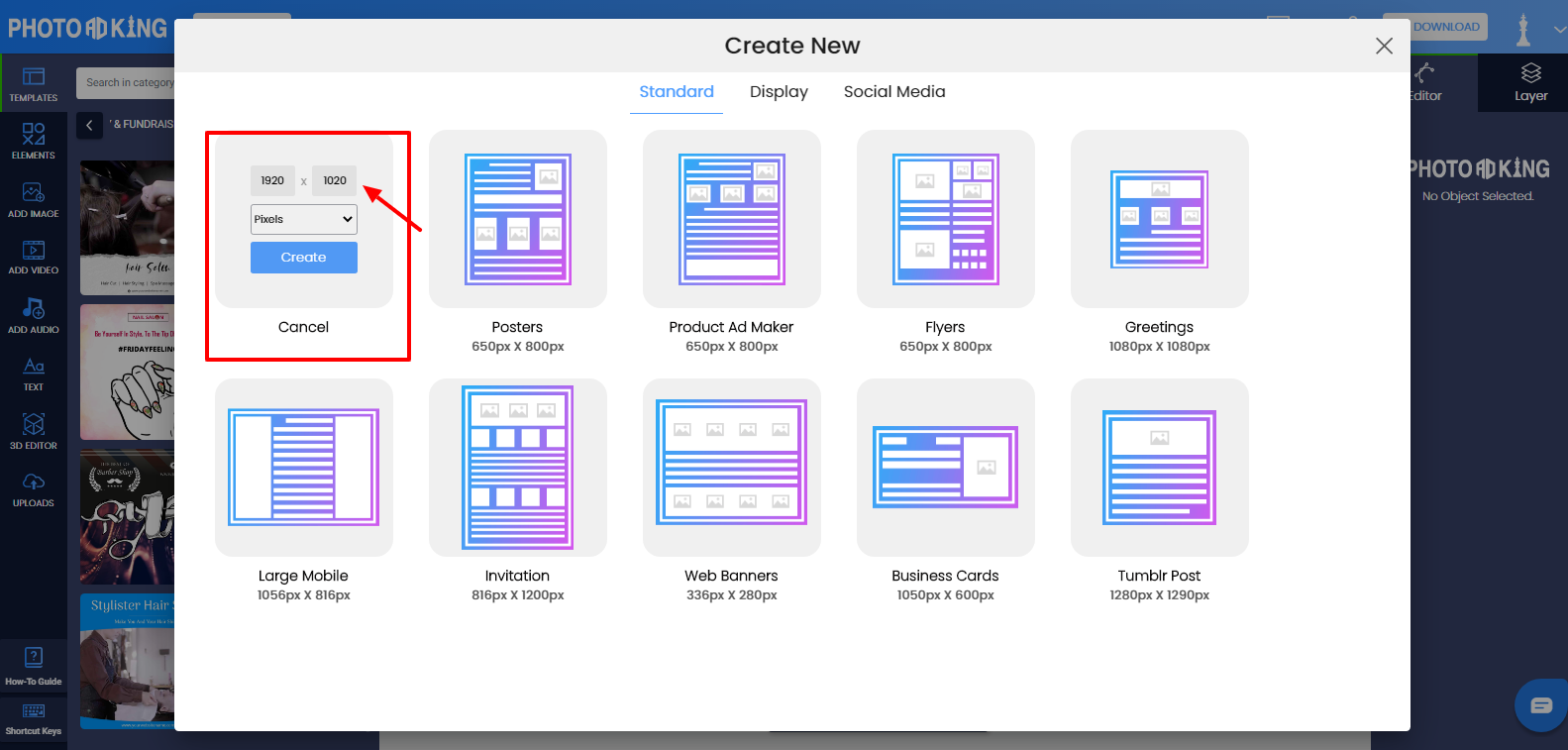
Task: Select the Text tool in sidebar
Action: click(x=34, y=374)
